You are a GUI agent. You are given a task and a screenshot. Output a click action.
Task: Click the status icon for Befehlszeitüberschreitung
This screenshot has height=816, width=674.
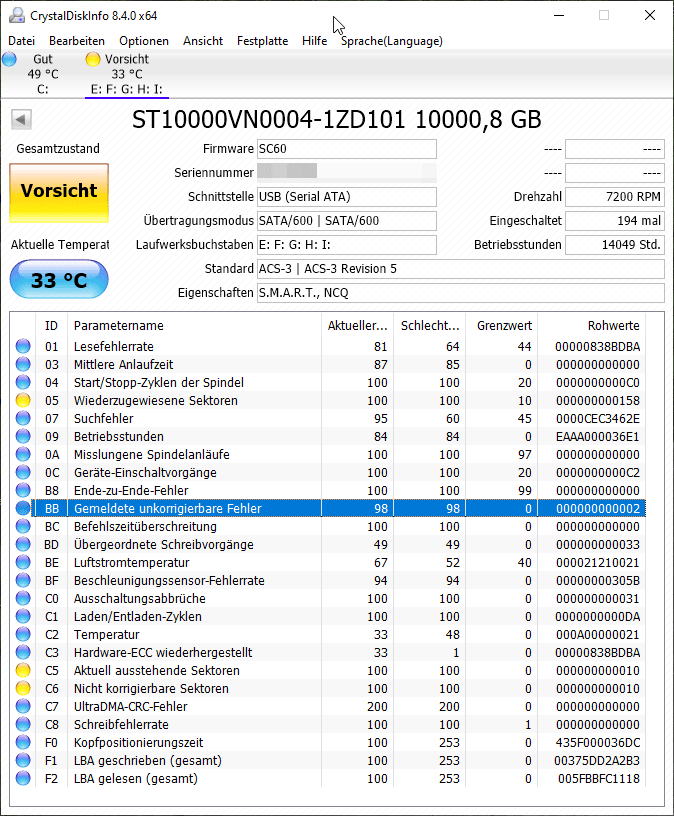coord(23,526)
